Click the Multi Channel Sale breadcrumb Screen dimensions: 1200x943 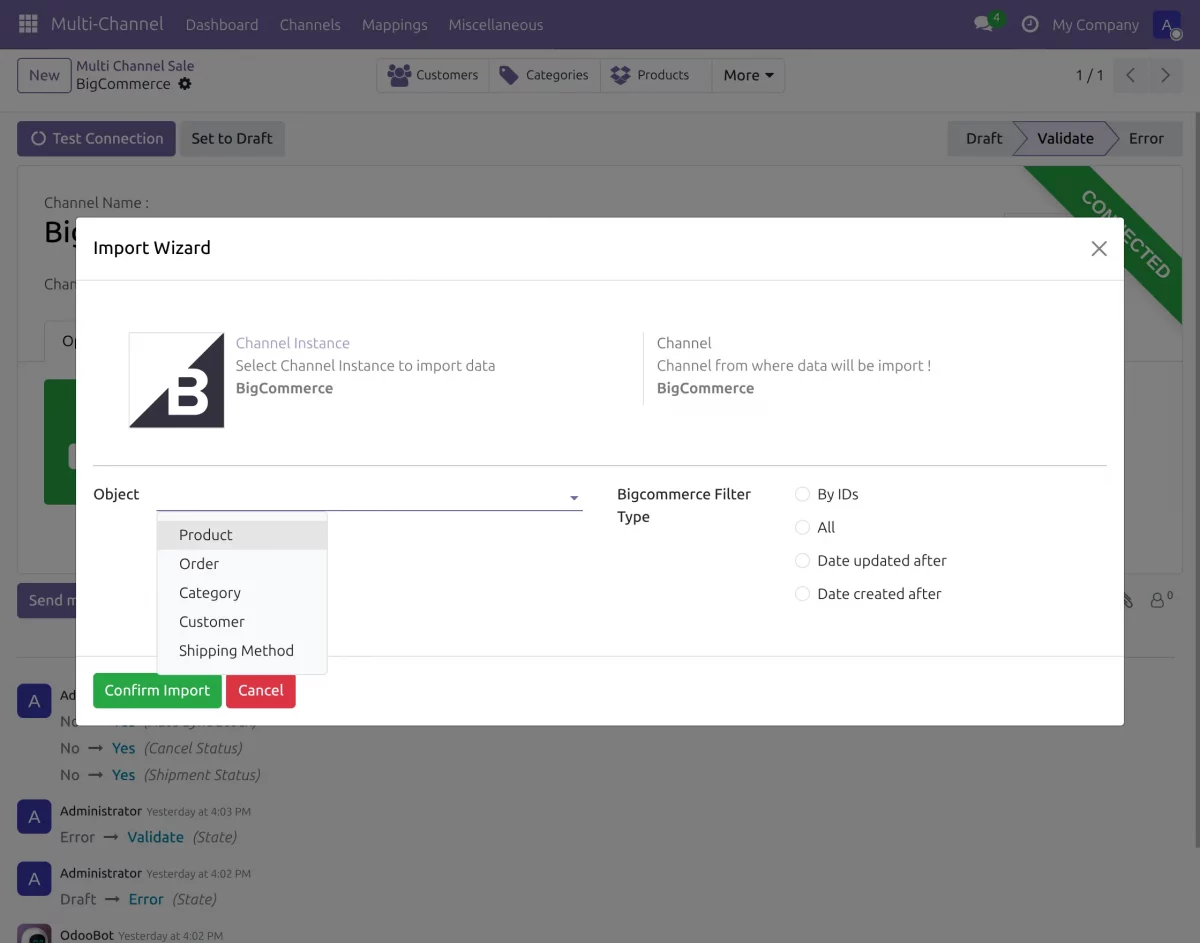click(x=135, y=66)
